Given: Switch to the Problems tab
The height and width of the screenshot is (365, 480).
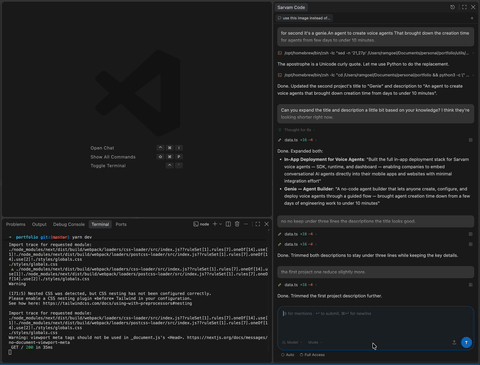Looking at the screenshot, I should (16, 224).
